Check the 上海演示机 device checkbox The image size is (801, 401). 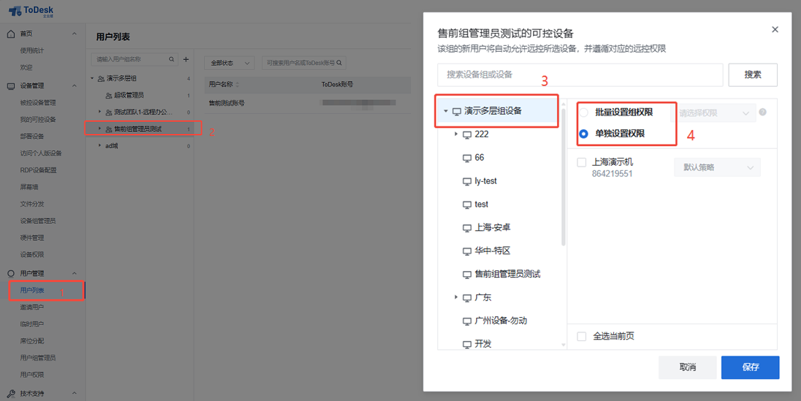pyautogui.click(x=581, y=162)
